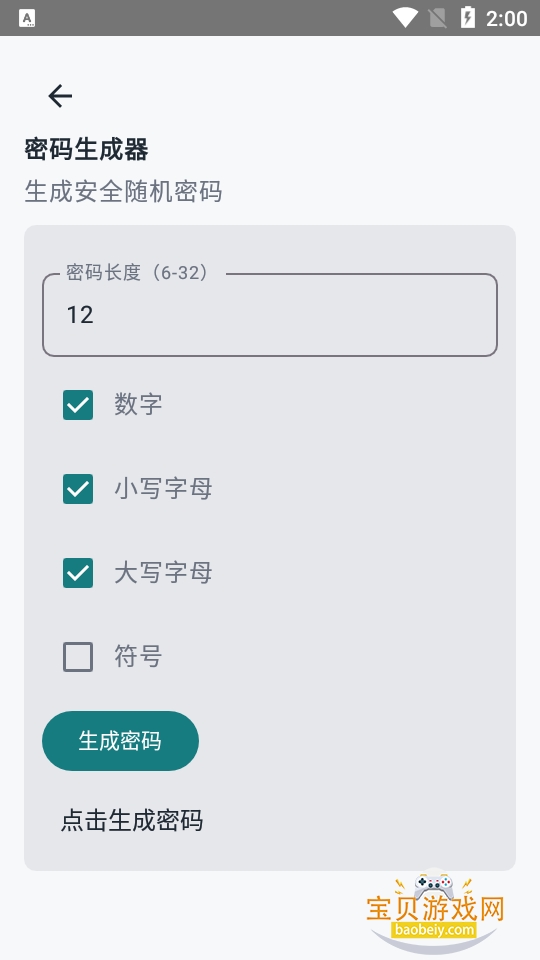Tap the Wi-Fi status icon

pos(405,17)
